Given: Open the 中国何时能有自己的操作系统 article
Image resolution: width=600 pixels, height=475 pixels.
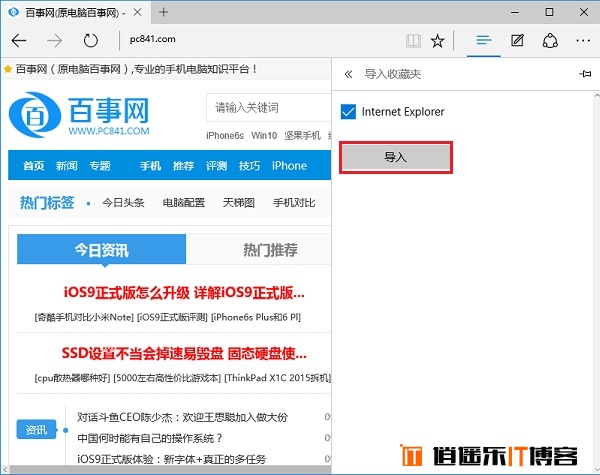Looking at the screenshot, I should click(x=150, y=438).
